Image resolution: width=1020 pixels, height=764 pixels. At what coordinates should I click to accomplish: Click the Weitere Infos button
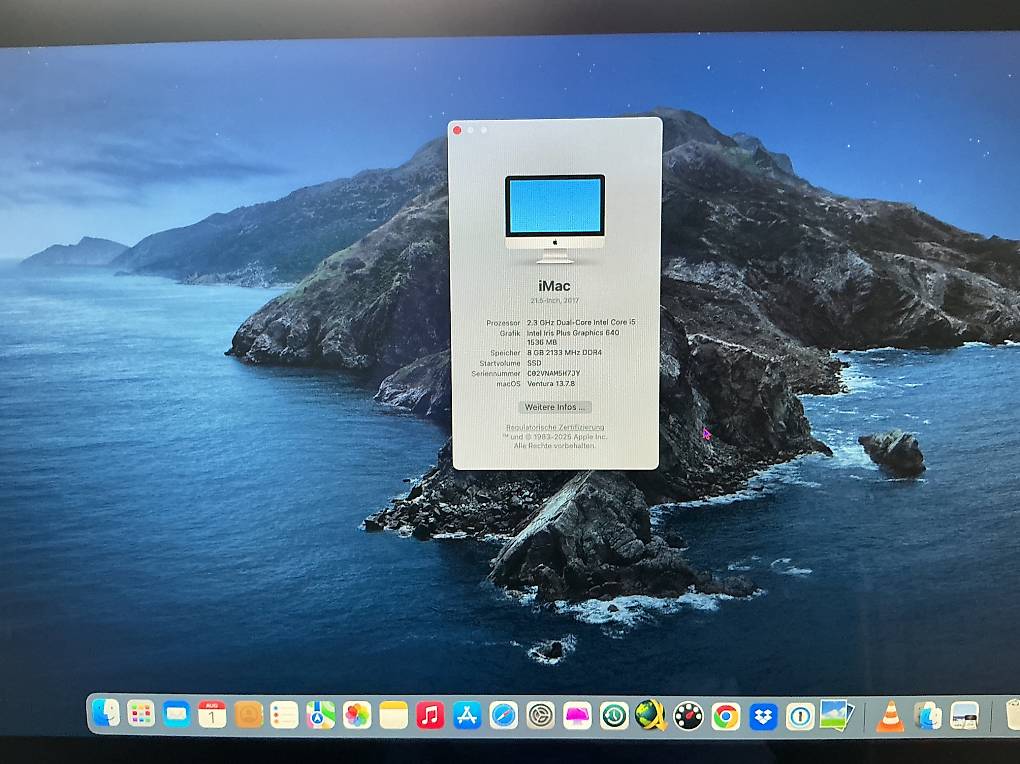pyautogui.click(x=555, y=407)
